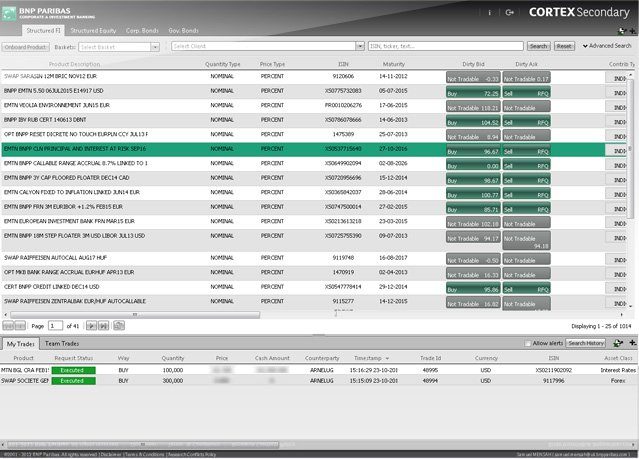This screenshot has height=459, width=639.
Task: Go to the previous results page
Action: (x=20, y=326)
